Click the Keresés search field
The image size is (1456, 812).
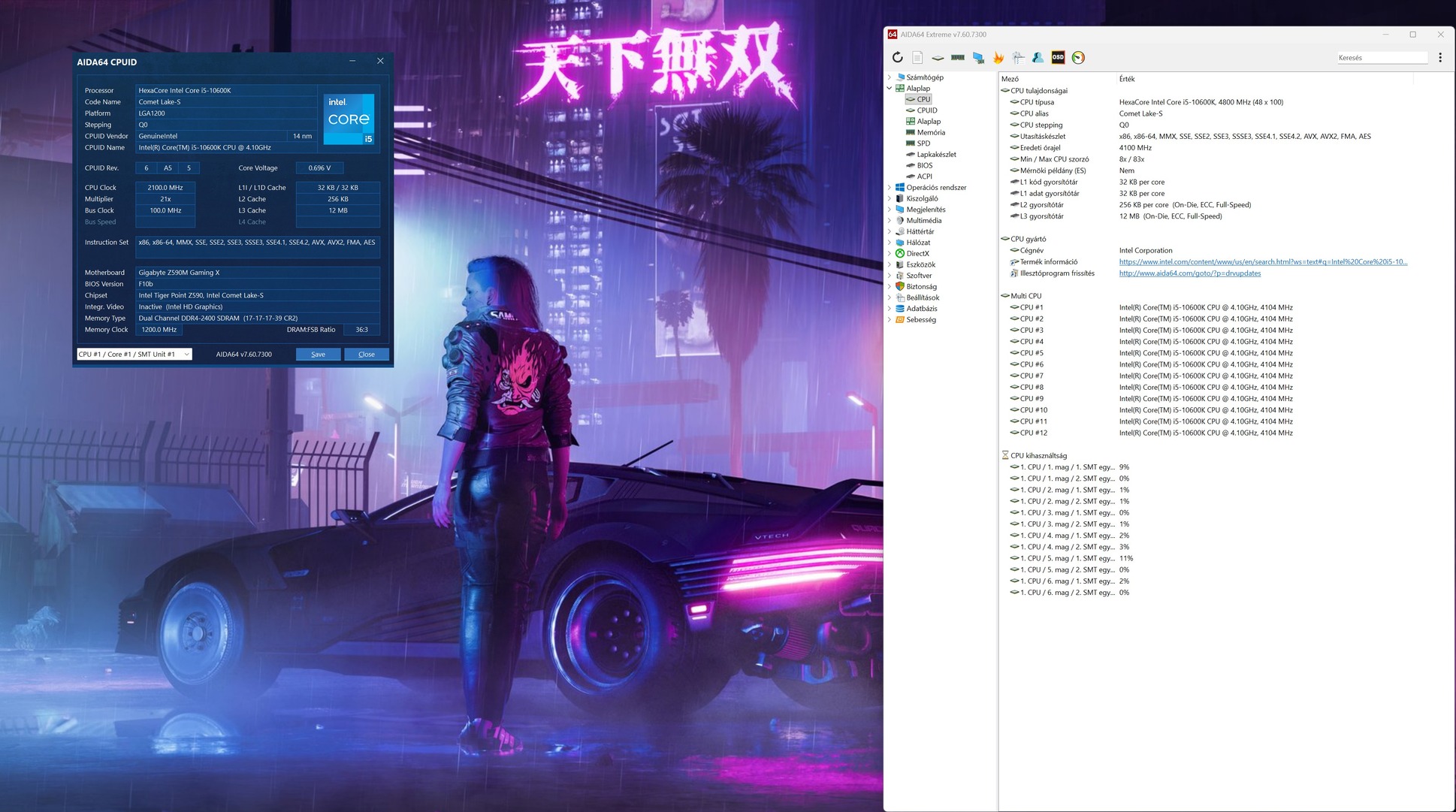pos(1381,58)
